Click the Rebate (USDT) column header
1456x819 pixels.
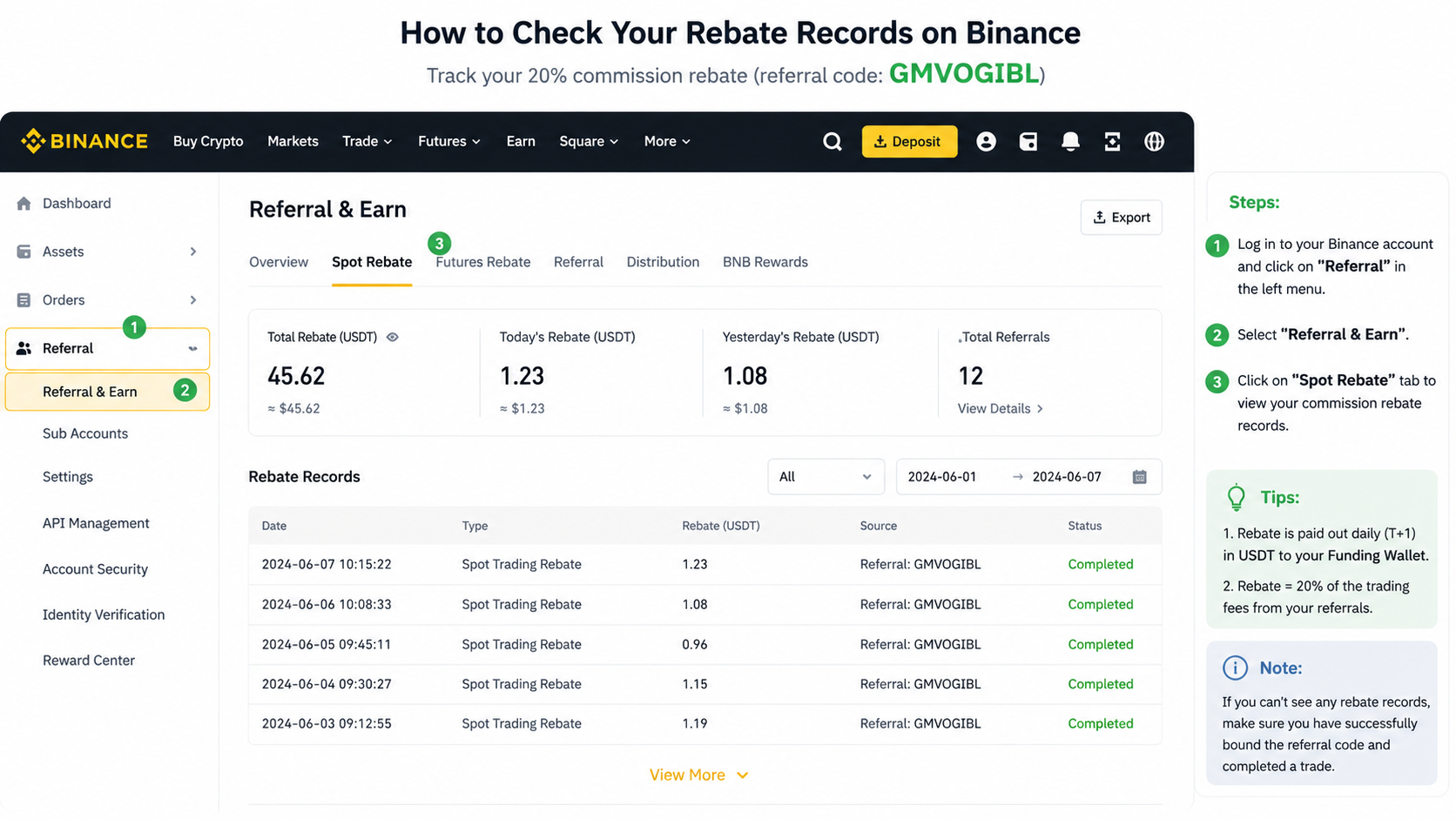click(721, 526)
